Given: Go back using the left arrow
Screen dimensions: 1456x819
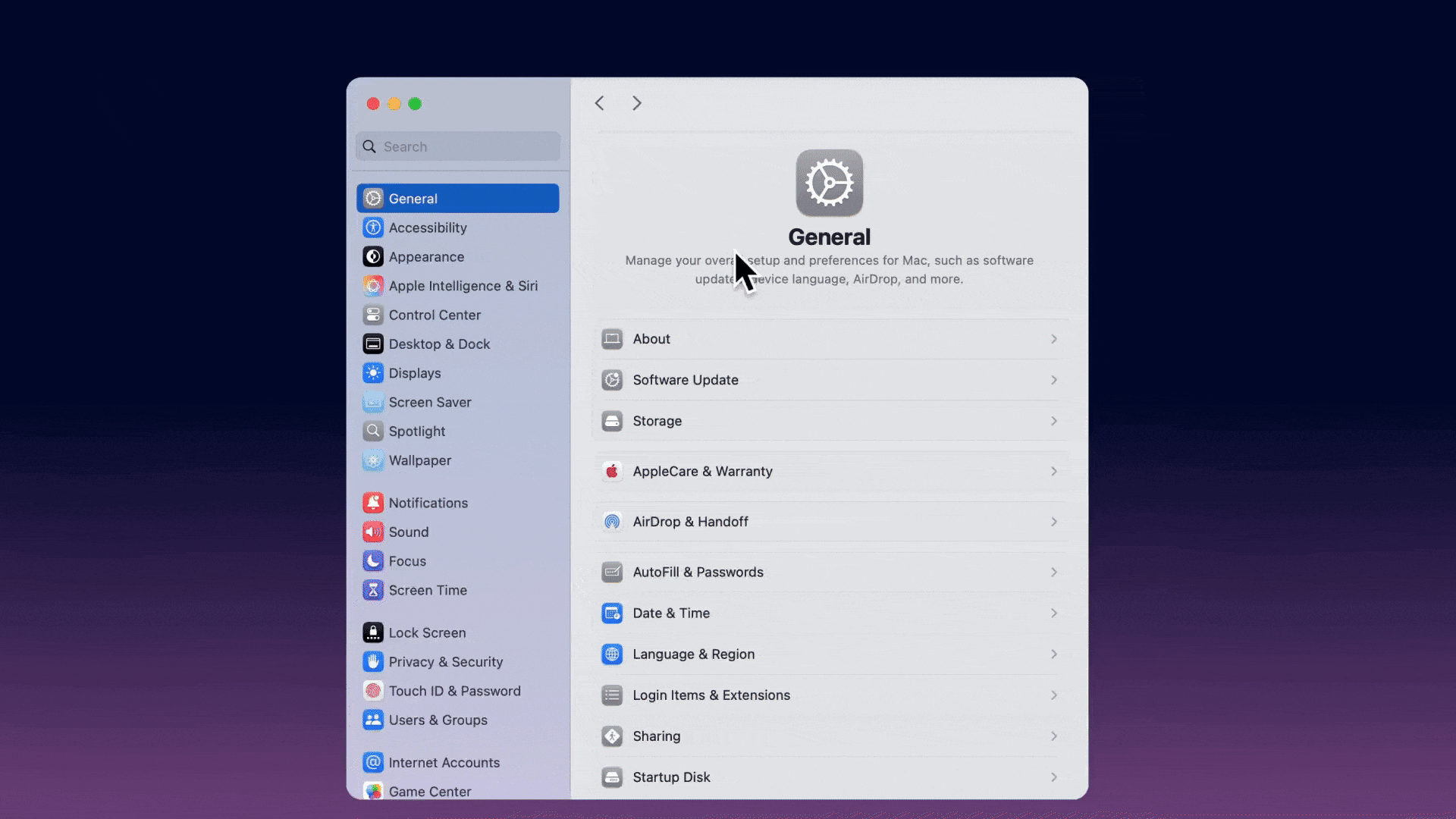Looking at the screenshot, I should coord(599,103).
